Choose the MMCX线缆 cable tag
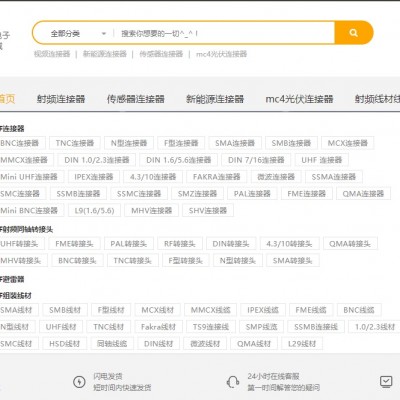400x400 pixels. coord(211,310)
